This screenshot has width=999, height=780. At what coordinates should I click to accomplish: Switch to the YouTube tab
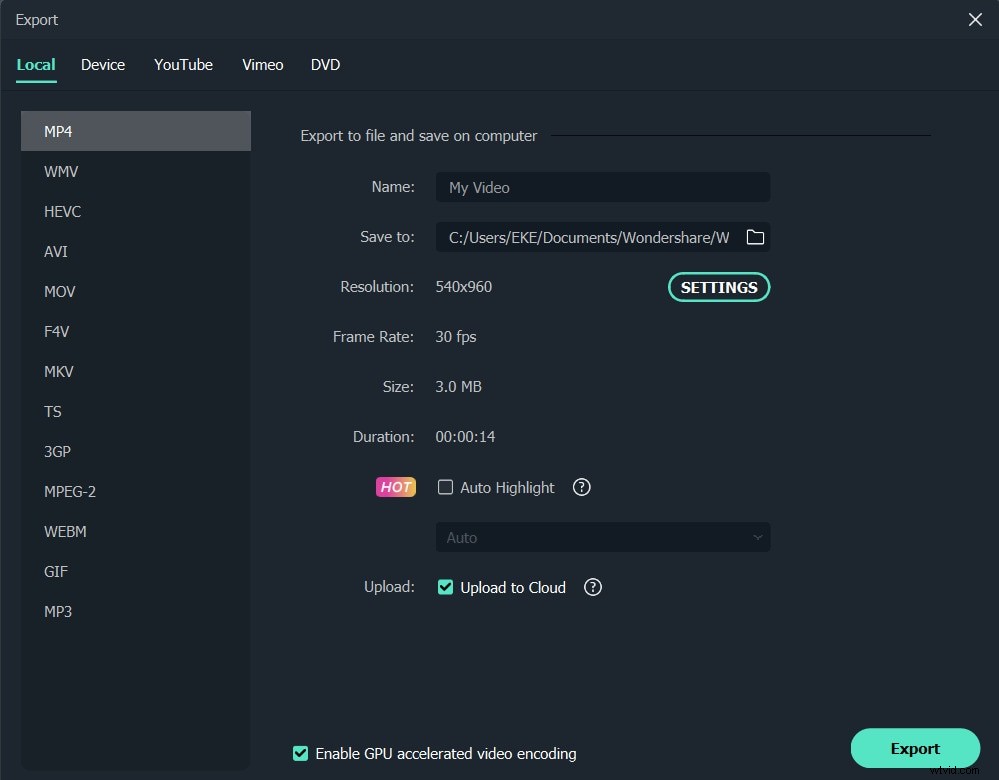pyautogui.click(x=183, y=64)
